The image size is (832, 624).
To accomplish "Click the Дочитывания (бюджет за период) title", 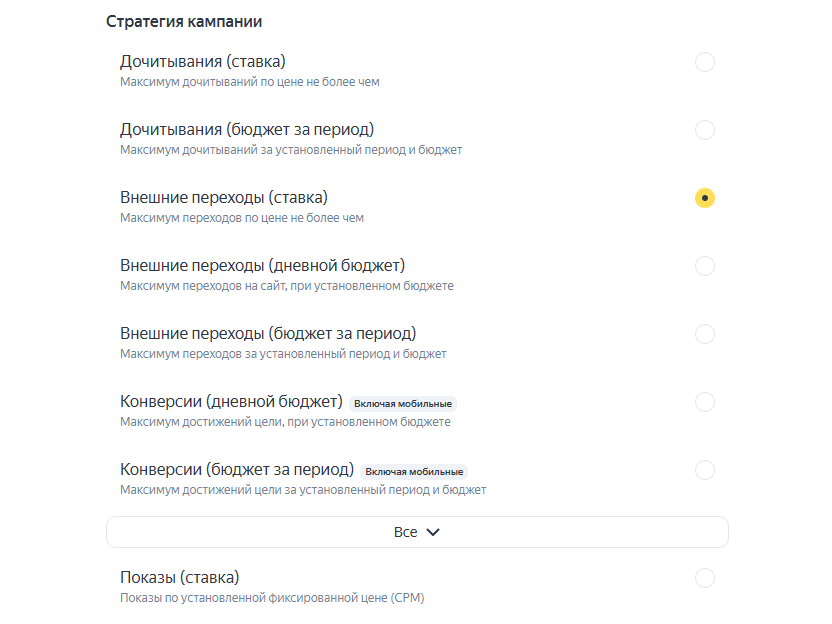I will (x=247, y=129).
